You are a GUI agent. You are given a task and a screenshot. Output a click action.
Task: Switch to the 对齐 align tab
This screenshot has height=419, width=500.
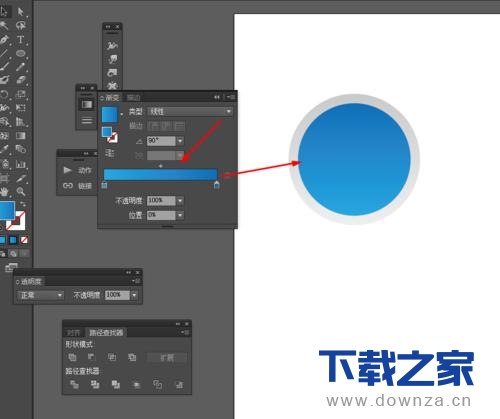(74, 332)
